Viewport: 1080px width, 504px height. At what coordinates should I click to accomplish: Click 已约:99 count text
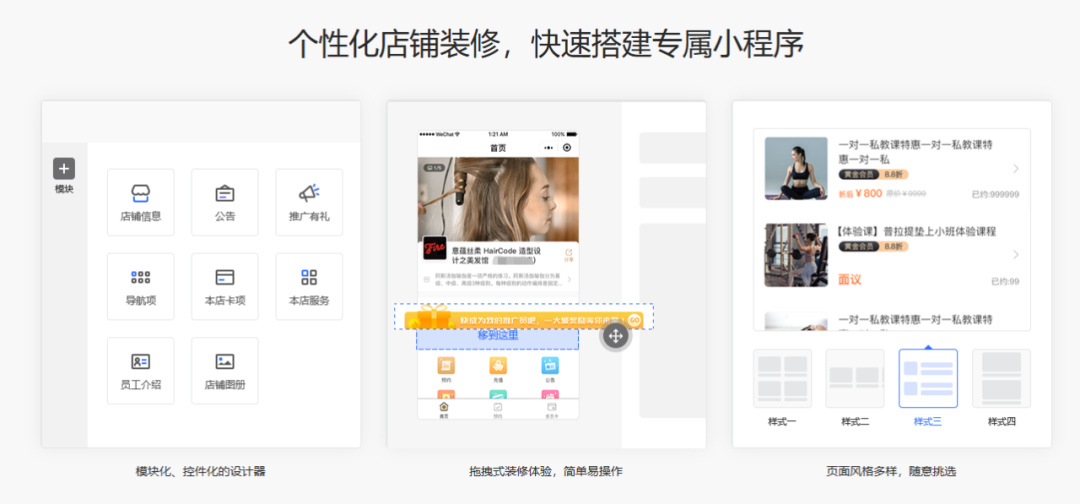click(x=1006, y=282)
